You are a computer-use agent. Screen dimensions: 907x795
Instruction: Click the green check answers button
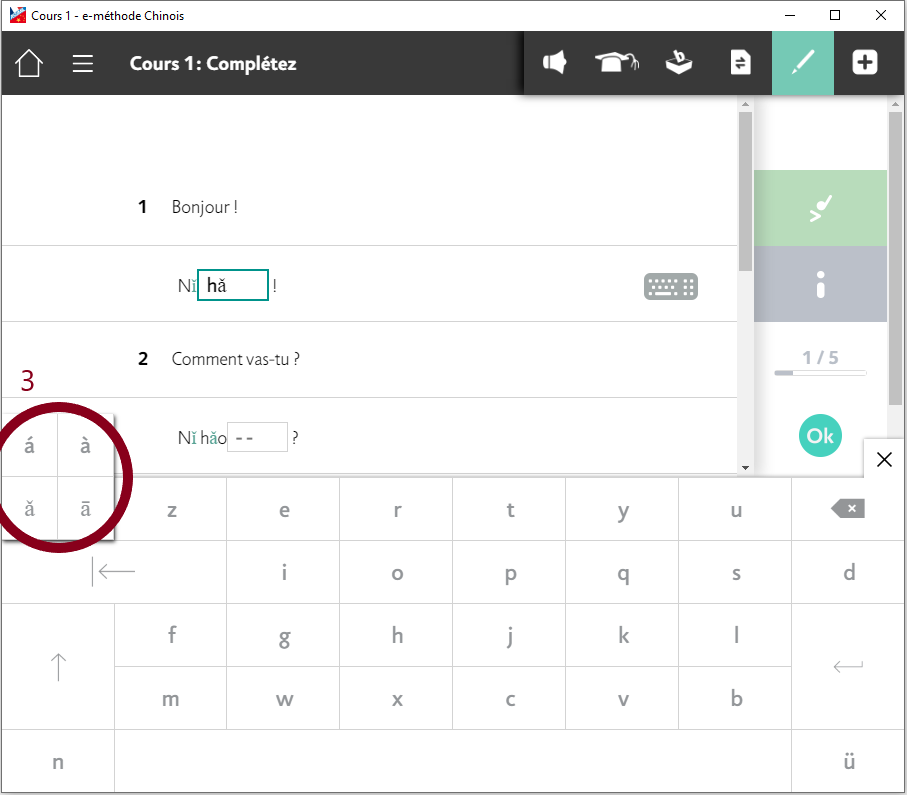tap(820, 208)
